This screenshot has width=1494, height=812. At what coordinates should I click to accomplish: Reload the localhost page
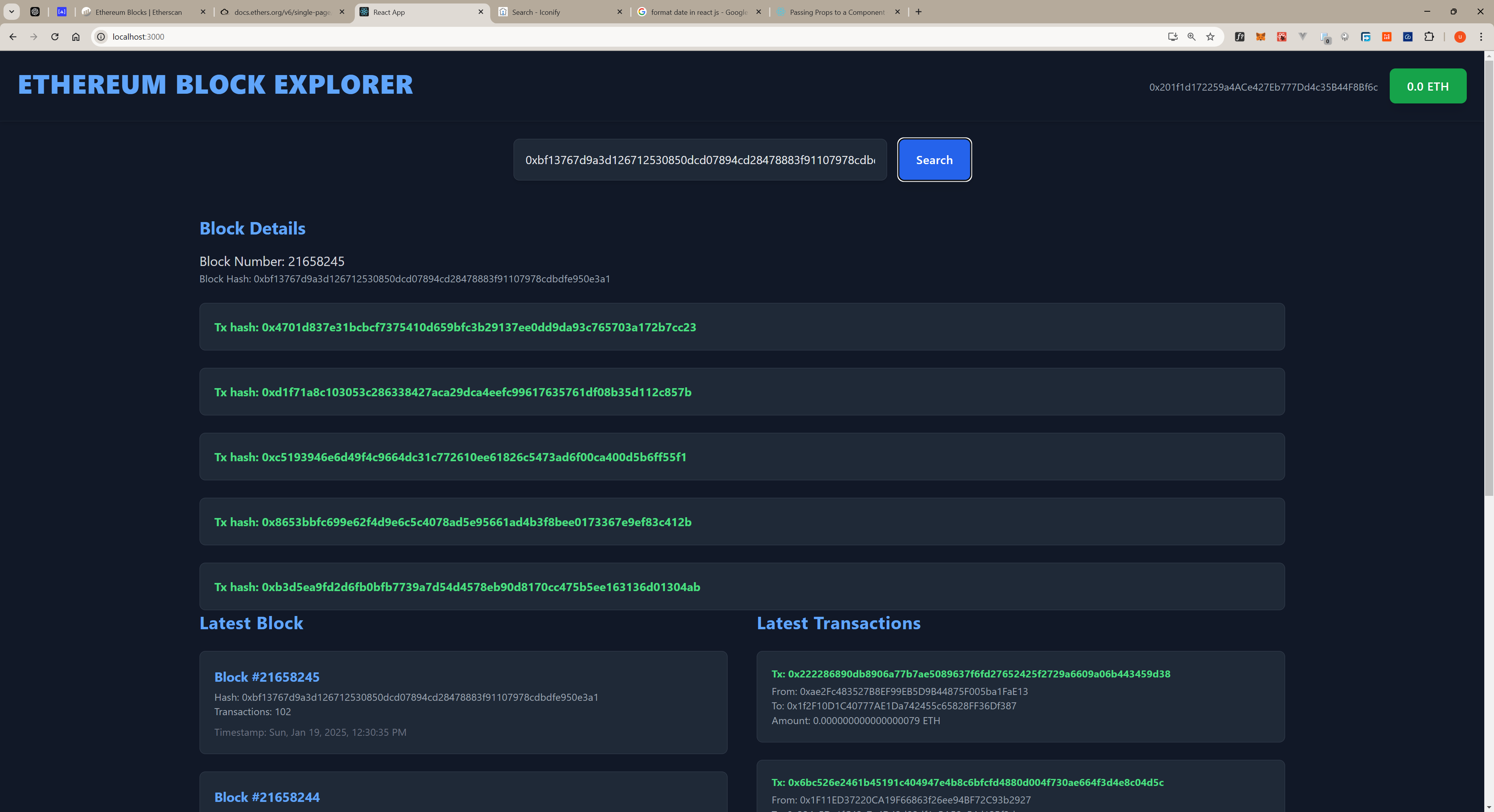[54, 37]
